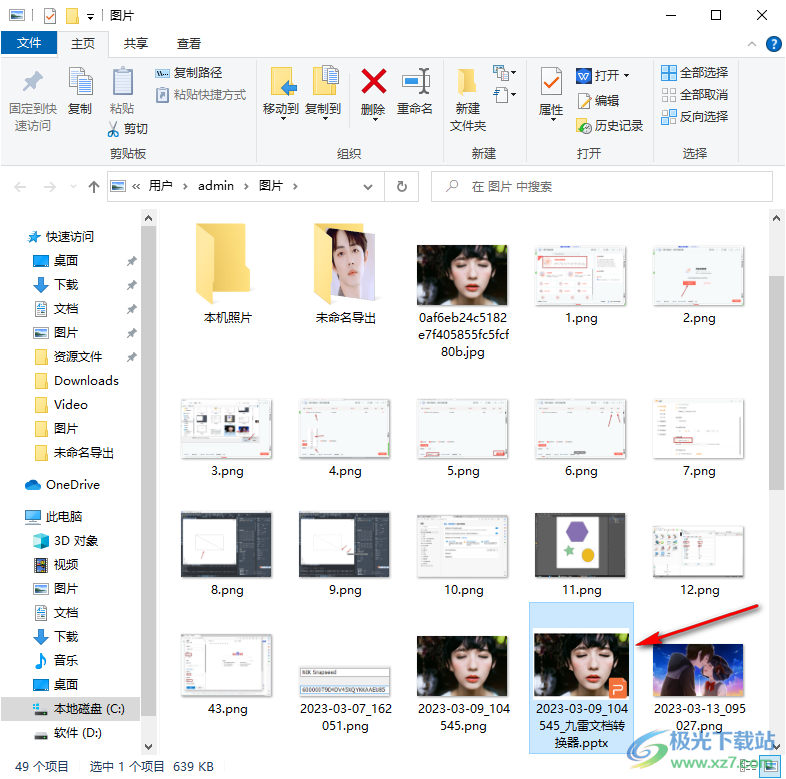Click admin in the address breadcrumb
786x779 pixels.
pyautogui.click(x=216, y=186)
